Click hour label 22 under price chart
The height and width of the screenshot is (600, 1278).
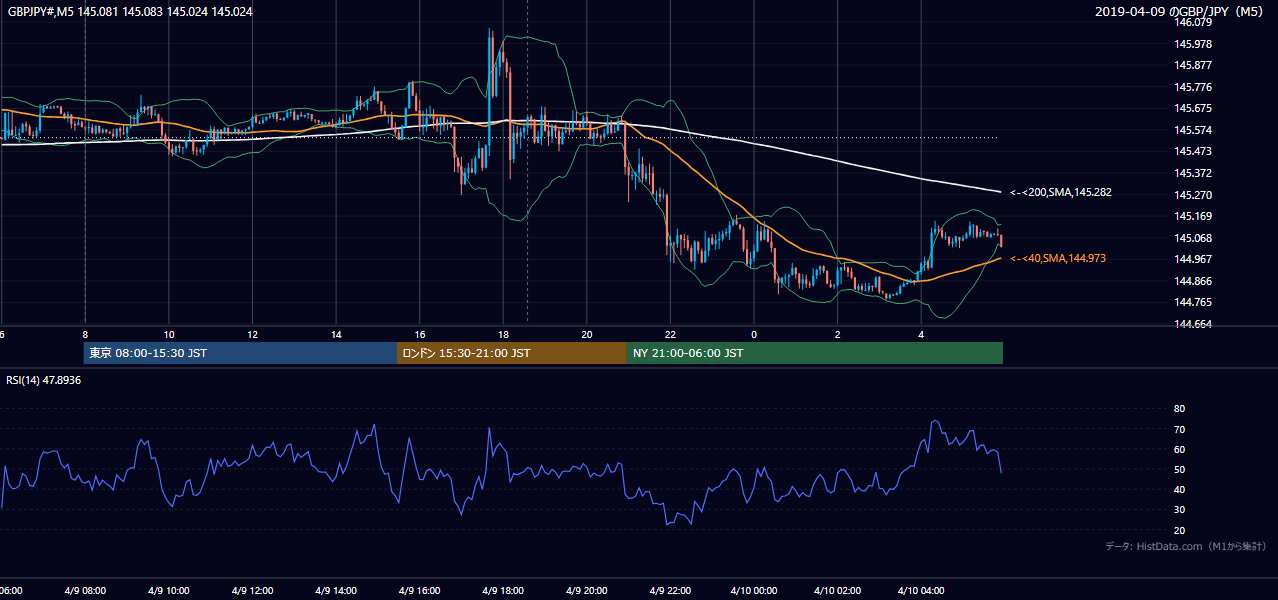(671, 334)
